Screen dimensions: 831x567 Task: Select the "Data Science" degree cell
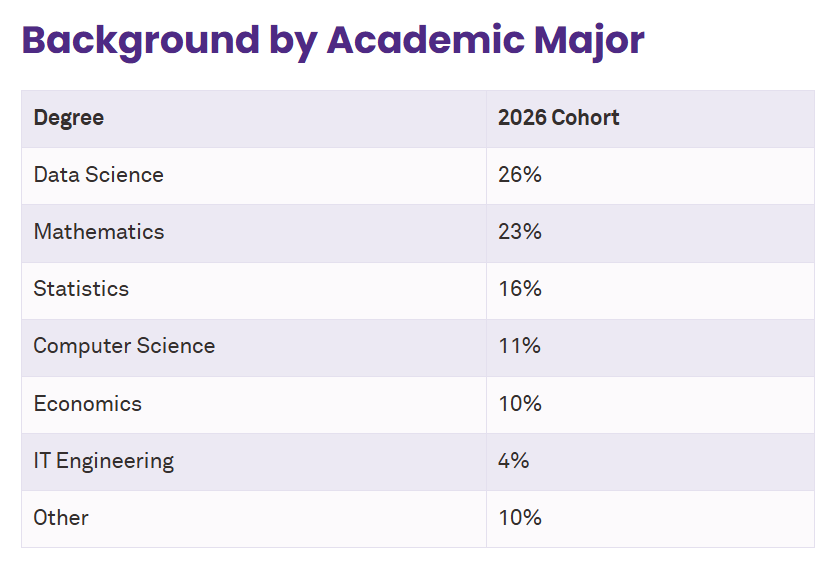(98, 175)
